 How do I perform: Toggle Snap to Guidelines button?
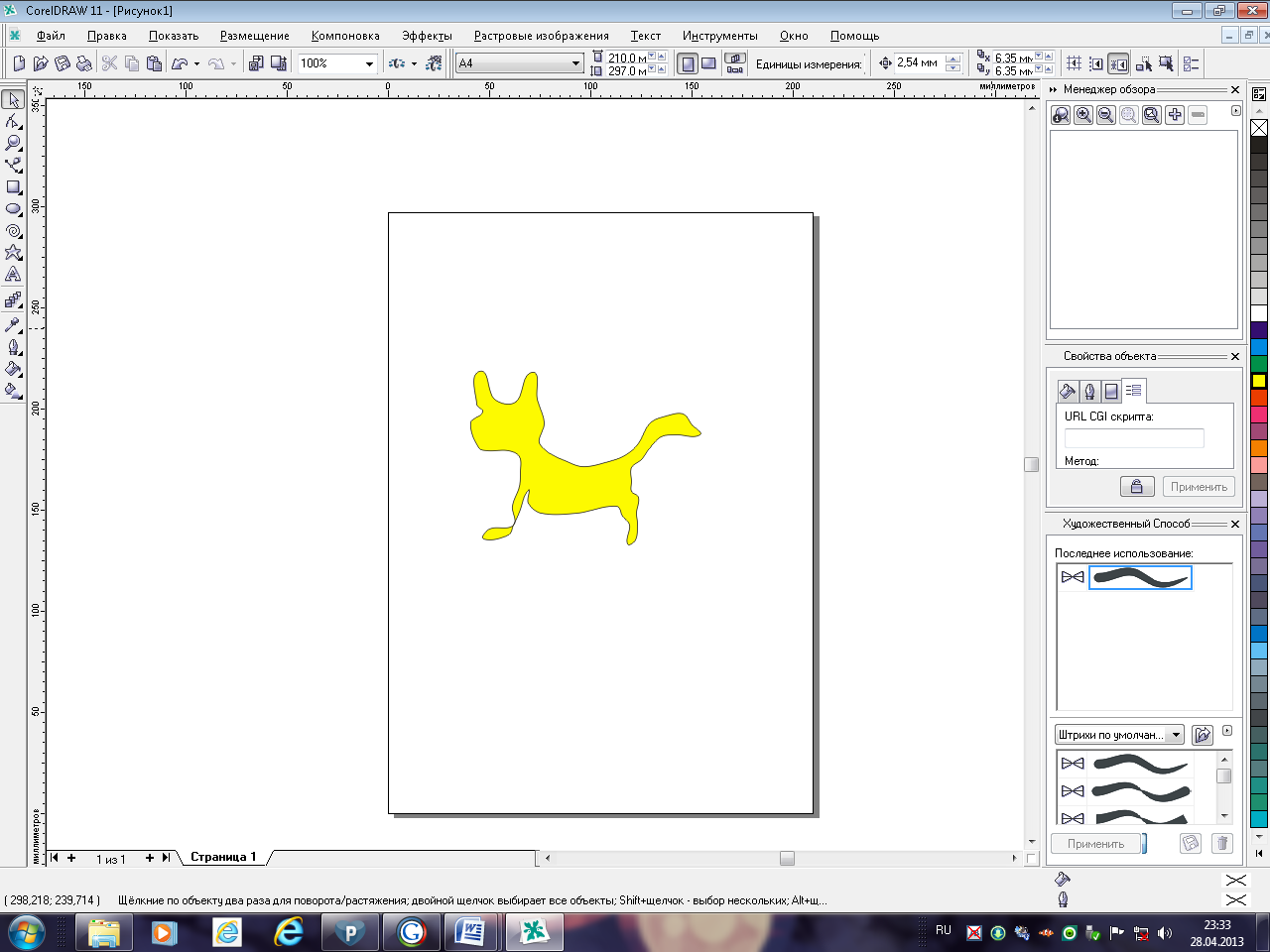[x=1096, y=63]
